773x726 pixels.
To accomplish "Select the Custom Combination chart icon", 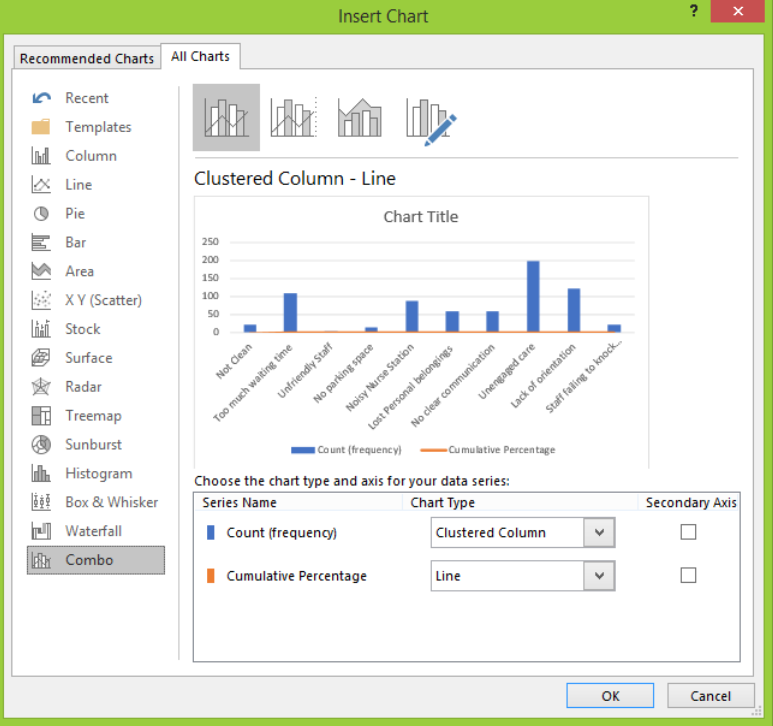I will click(430, 121).
